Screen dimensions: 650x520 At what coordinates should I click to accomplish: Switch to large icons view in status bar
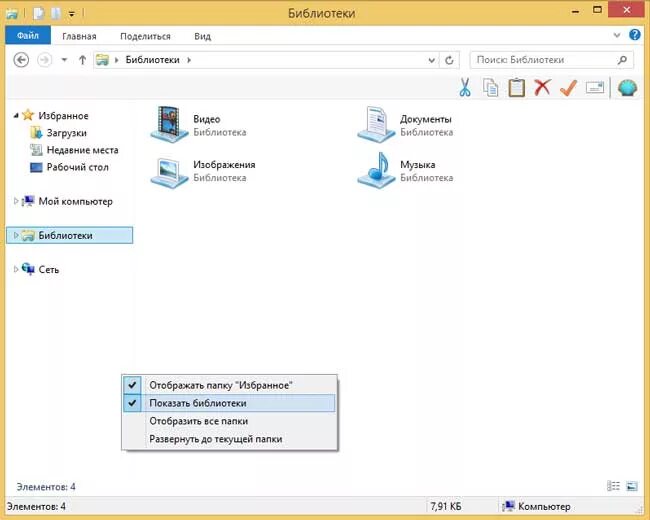coord(632,486)
